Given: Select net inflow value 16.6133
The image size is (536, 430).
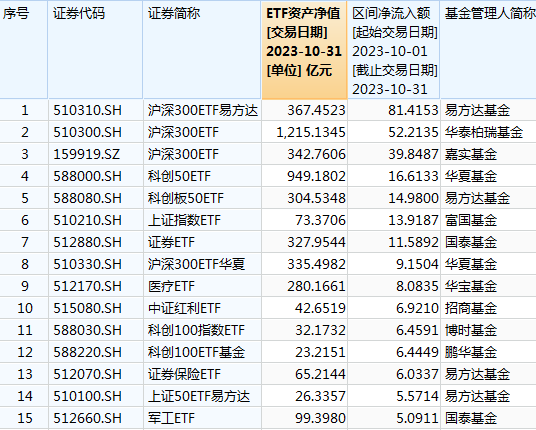Looking at the screenshot, I should (x=413, y=176).
